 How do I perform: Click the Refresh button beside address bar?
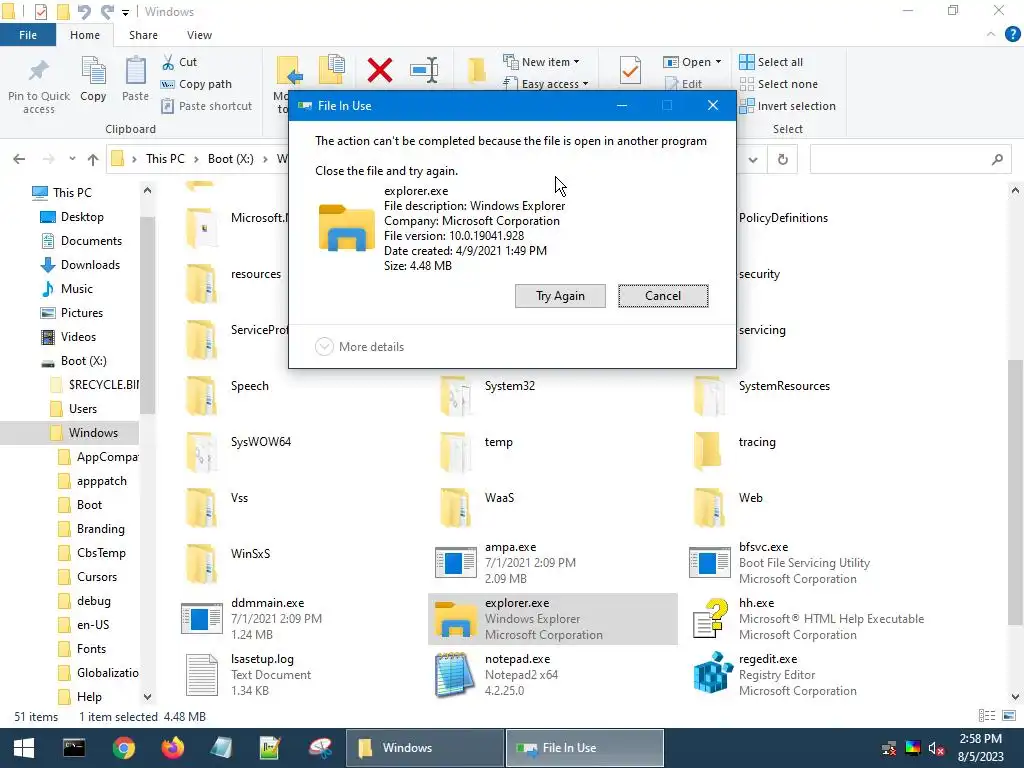[x=782, y=159]
